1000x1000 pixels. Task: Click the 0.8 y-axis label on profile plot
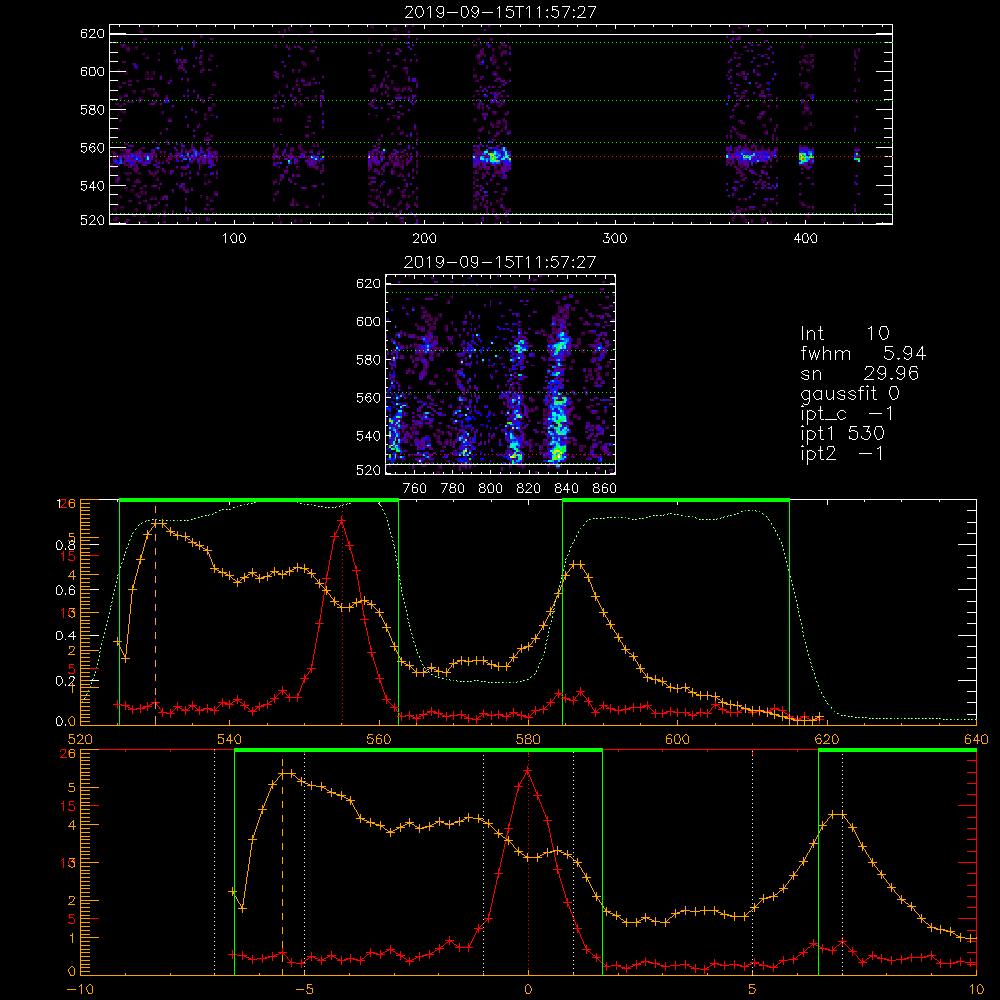tap(65, 545)
